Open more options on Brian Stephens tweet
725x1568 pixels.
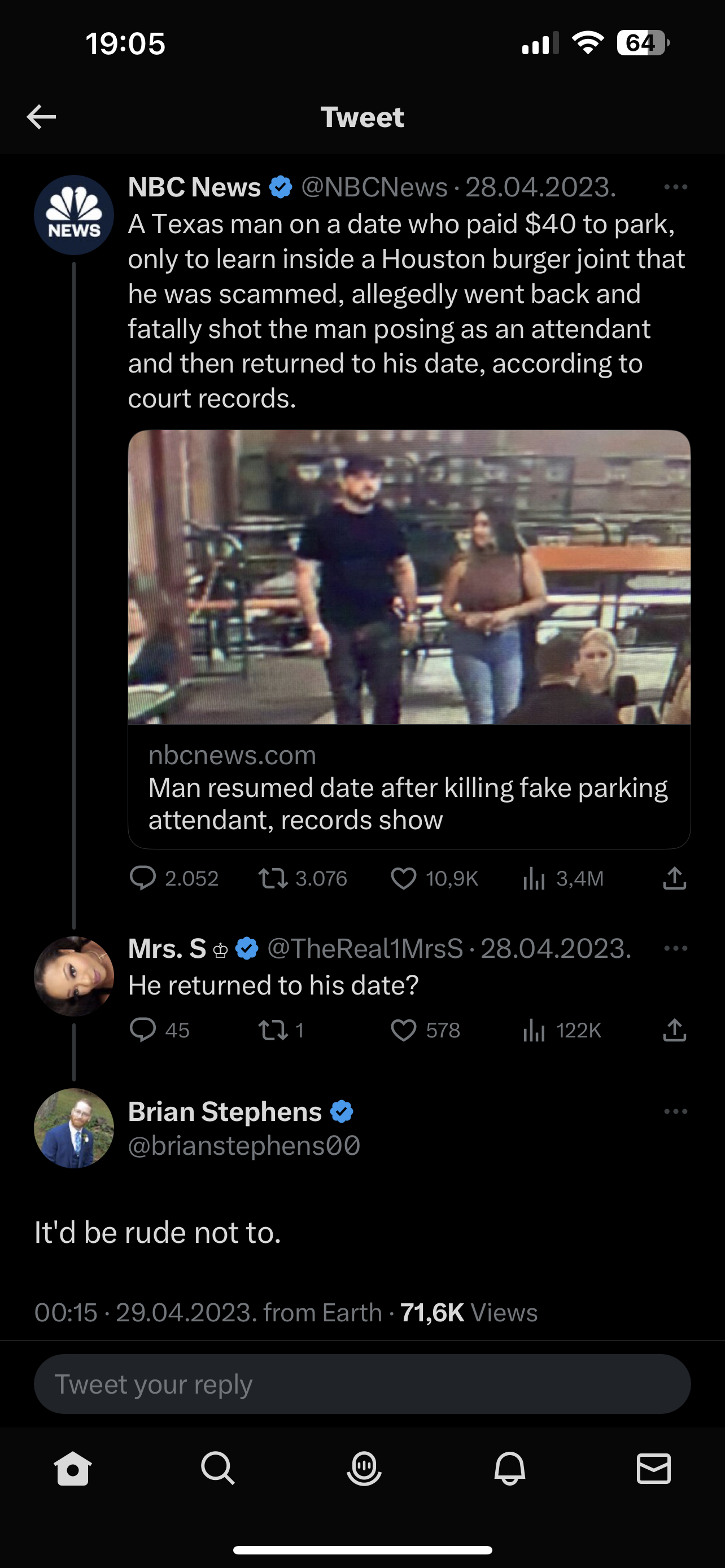pos(675,1111)
